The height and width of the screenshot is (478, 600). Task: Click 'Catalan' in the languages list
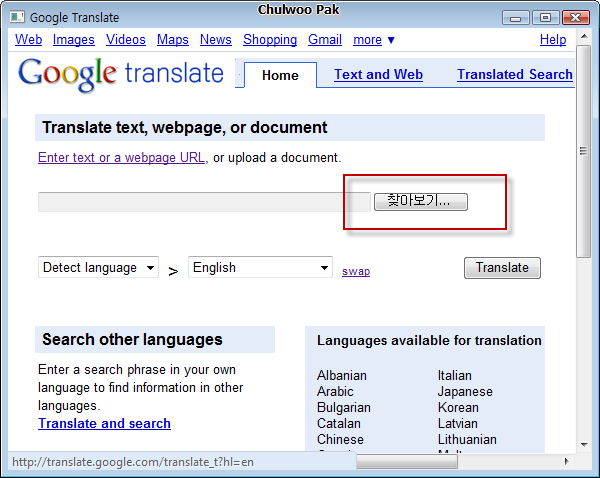pyautogui.click(x=339, y=424)
